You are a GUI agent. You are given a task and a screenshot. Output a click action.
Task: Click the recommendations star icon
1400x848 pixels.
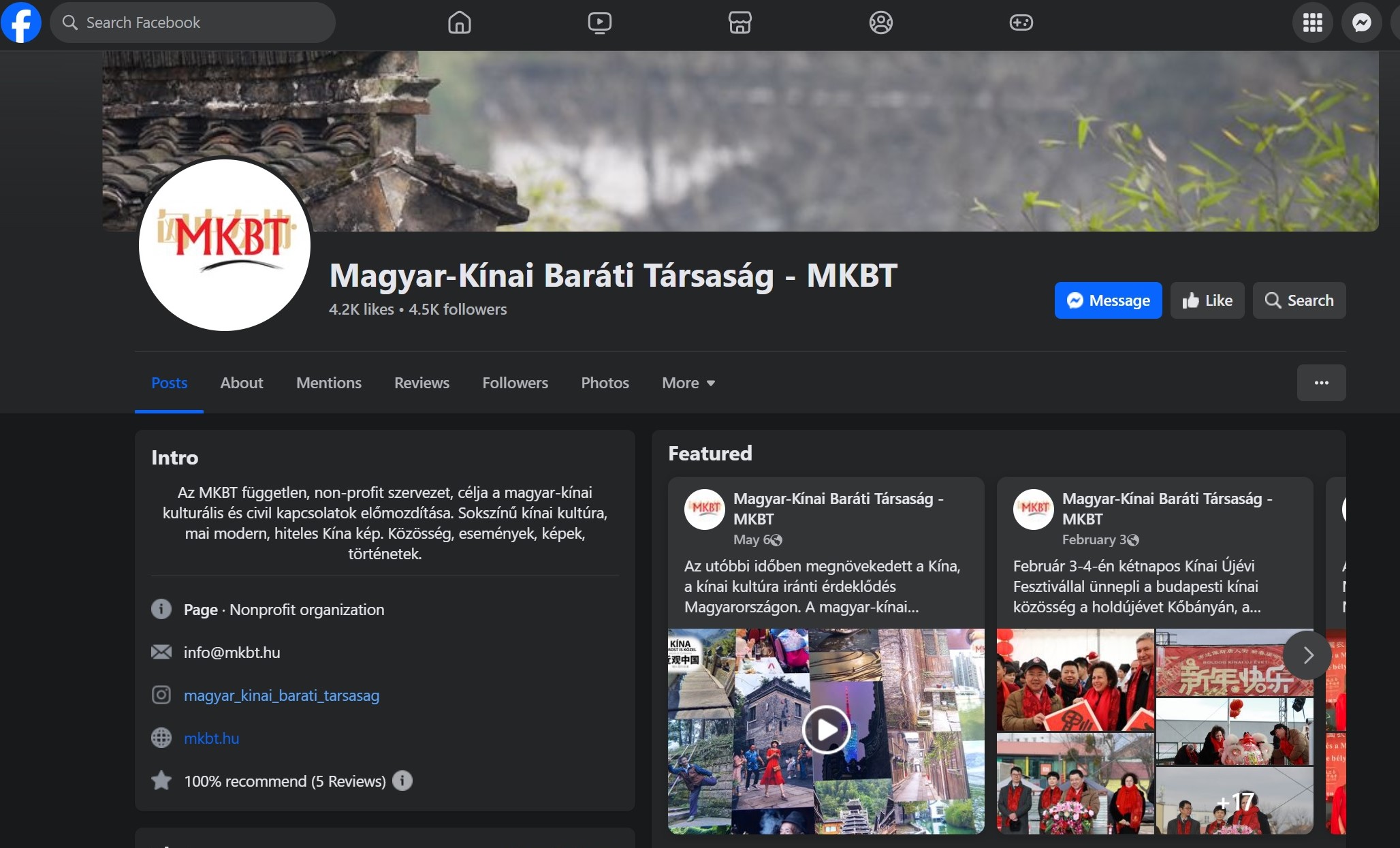point(161,781)
